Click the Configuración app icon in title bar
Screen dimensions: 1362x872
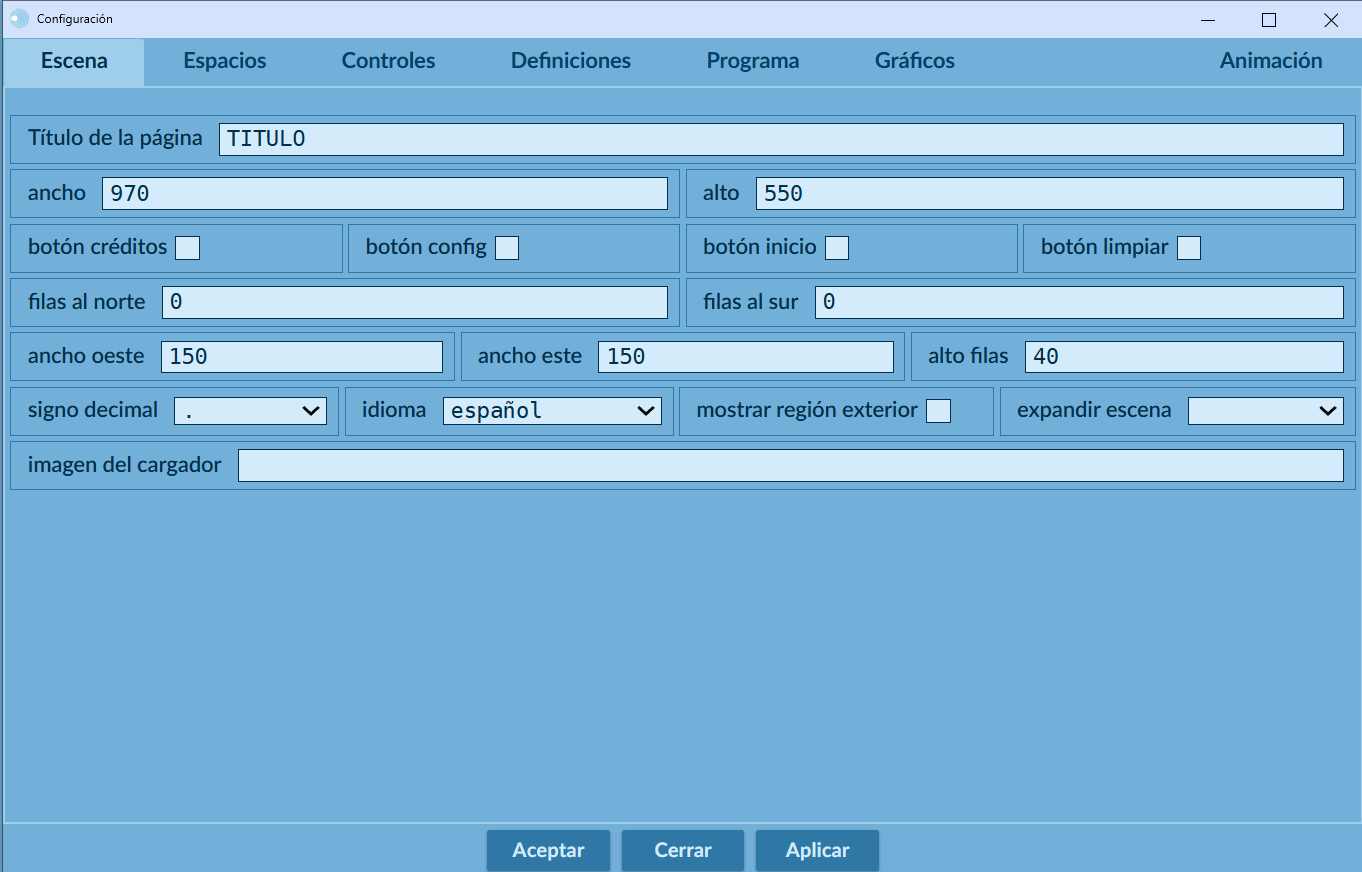click(19, 19)
